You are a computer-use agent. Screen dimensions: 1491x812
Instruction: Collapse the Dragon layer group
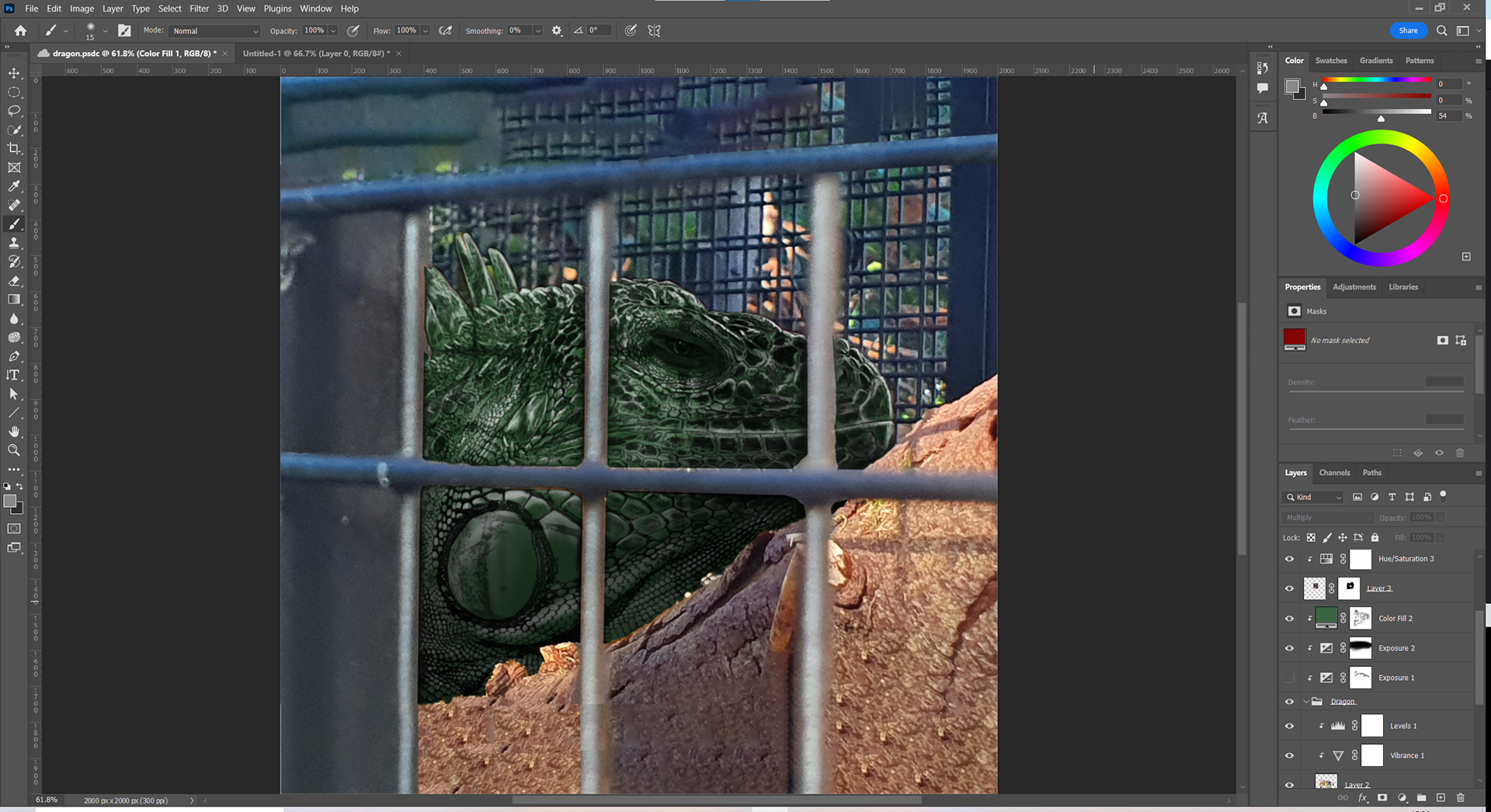pyautogui.click(x=1306, y=702)
